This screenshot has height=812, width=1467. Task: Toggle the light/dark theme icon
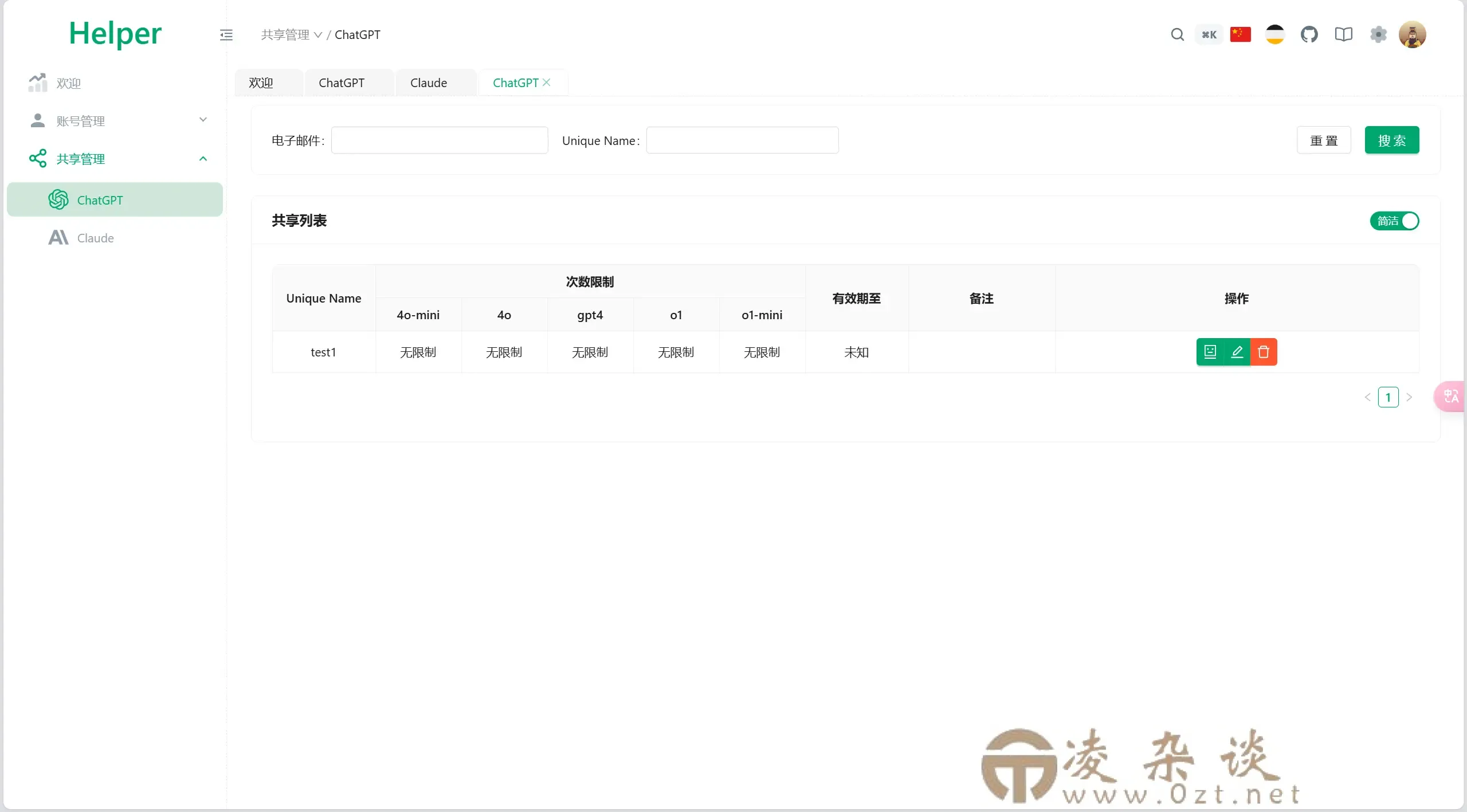click(1275, 34)
